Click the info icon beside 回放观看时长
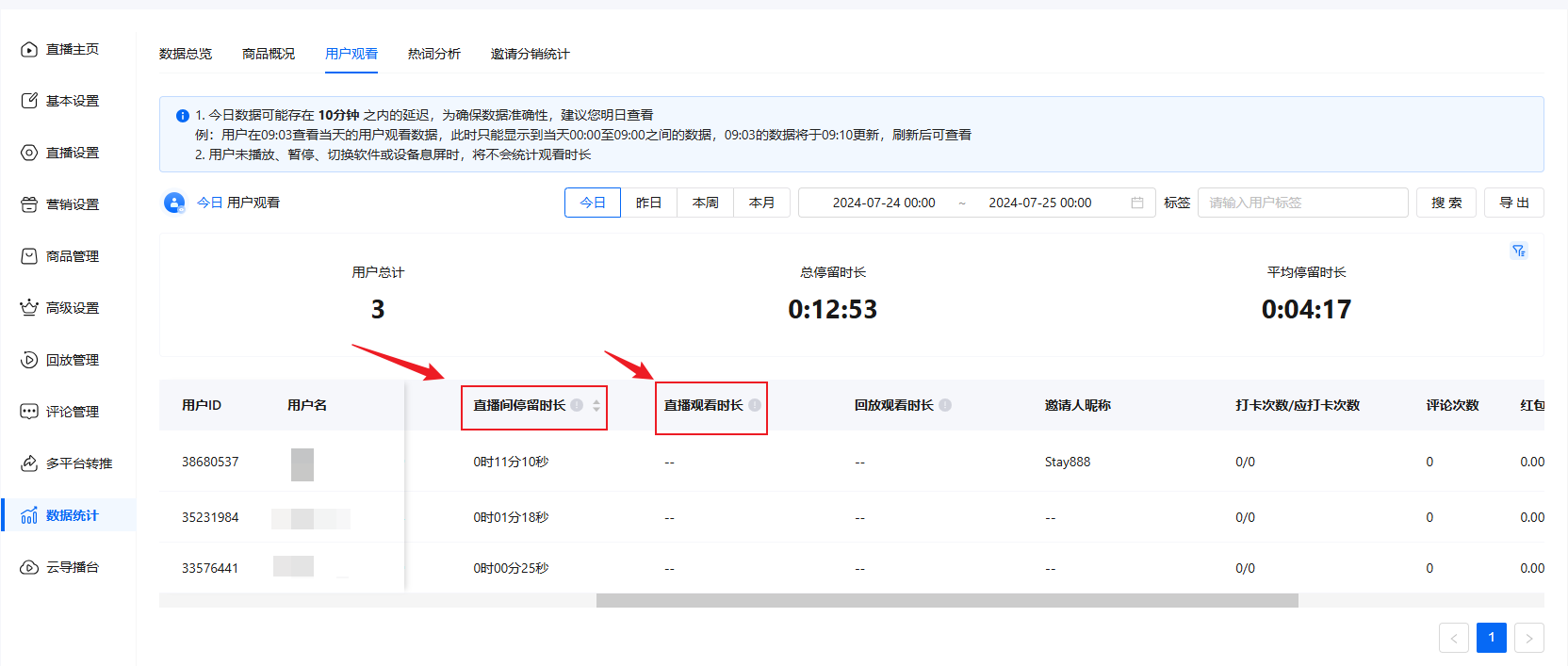The height and width of the screenshot is (666, 1568). click(x=945, y=405)
